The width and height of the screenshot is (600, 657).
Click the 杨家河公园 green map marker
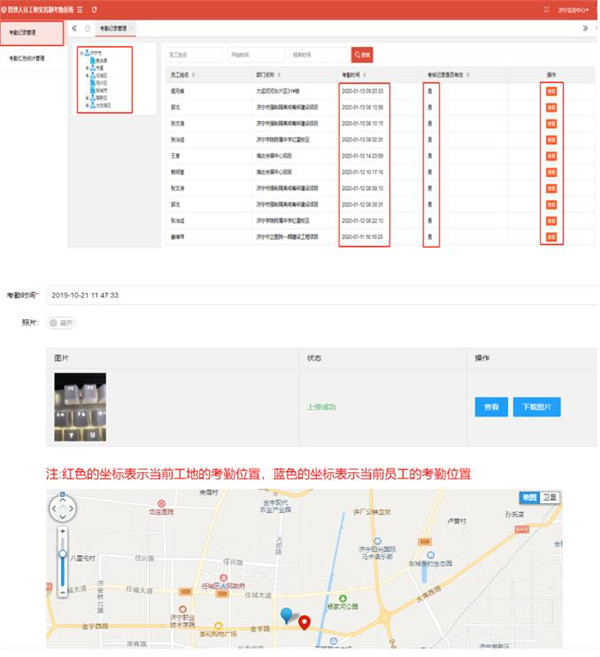343,598
